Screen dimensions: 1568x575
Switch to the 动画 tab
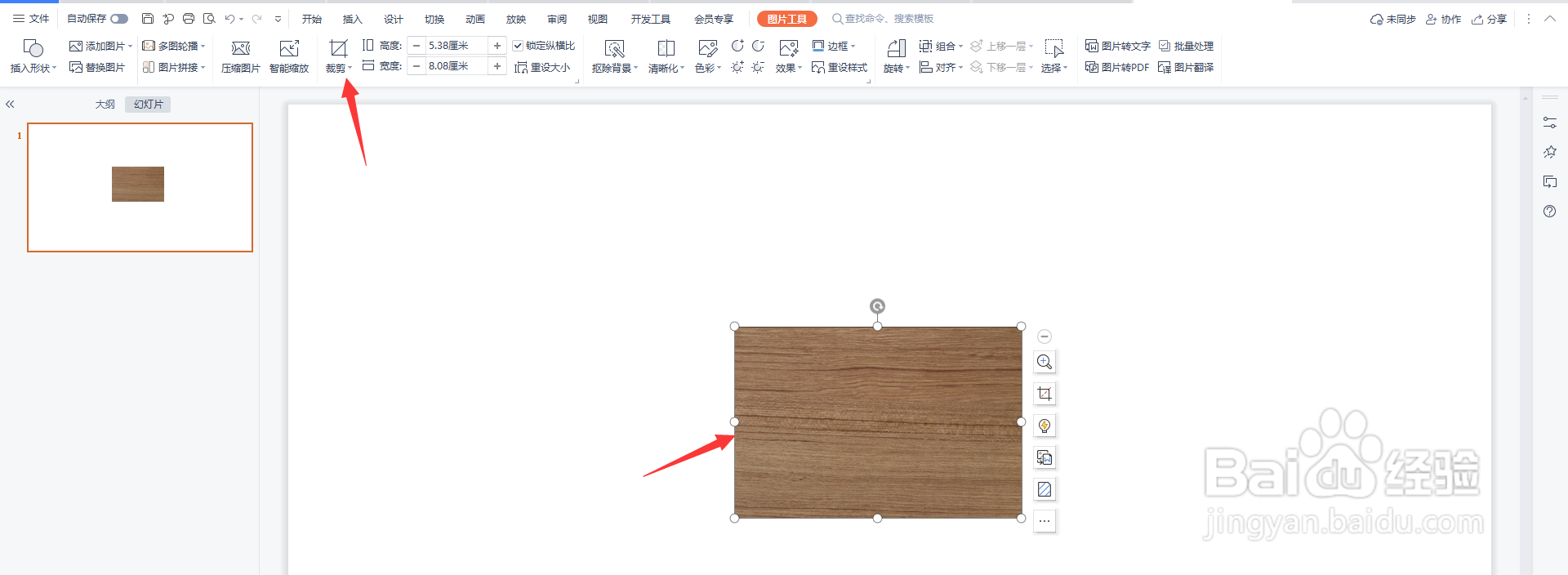(475, 19)
